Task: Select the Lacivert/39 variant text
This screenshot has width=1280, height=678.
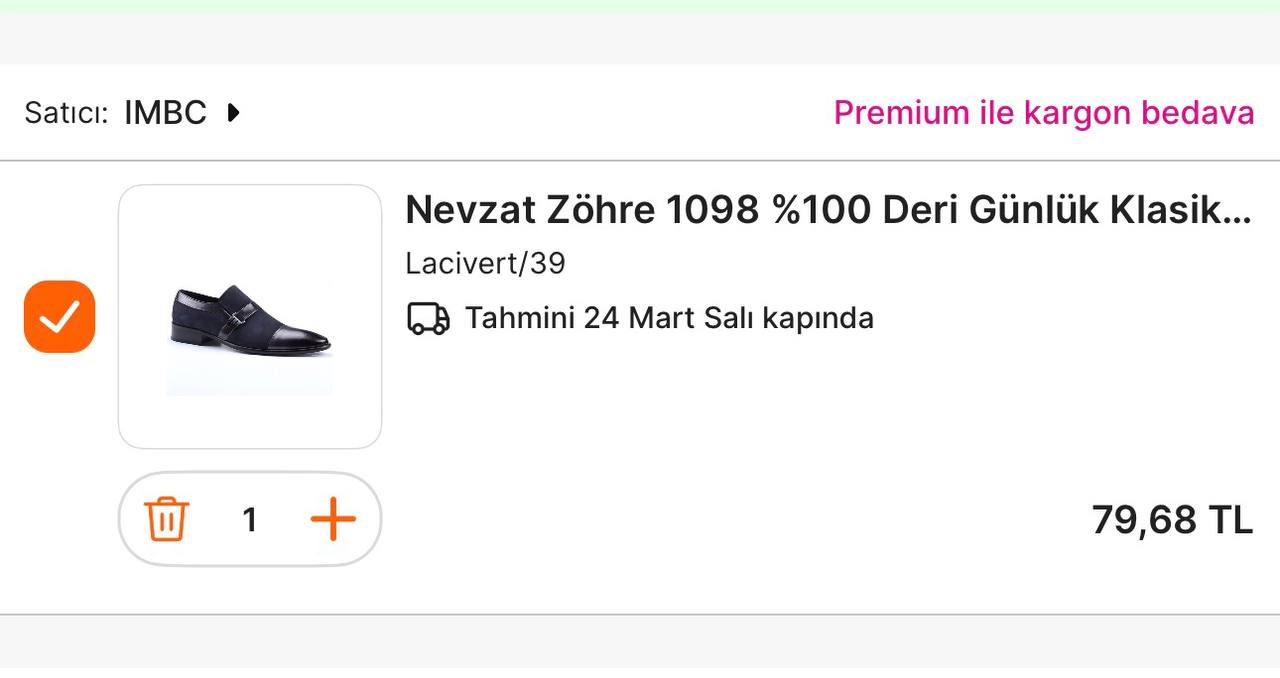Action: tap(485, 264)
